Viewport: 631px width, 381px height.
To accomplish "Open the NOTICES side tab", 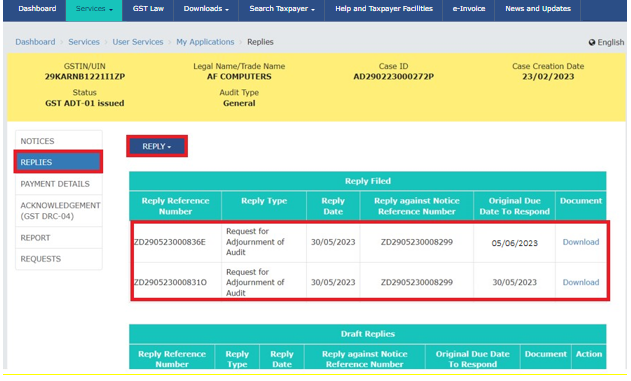I will coord(59,141).
